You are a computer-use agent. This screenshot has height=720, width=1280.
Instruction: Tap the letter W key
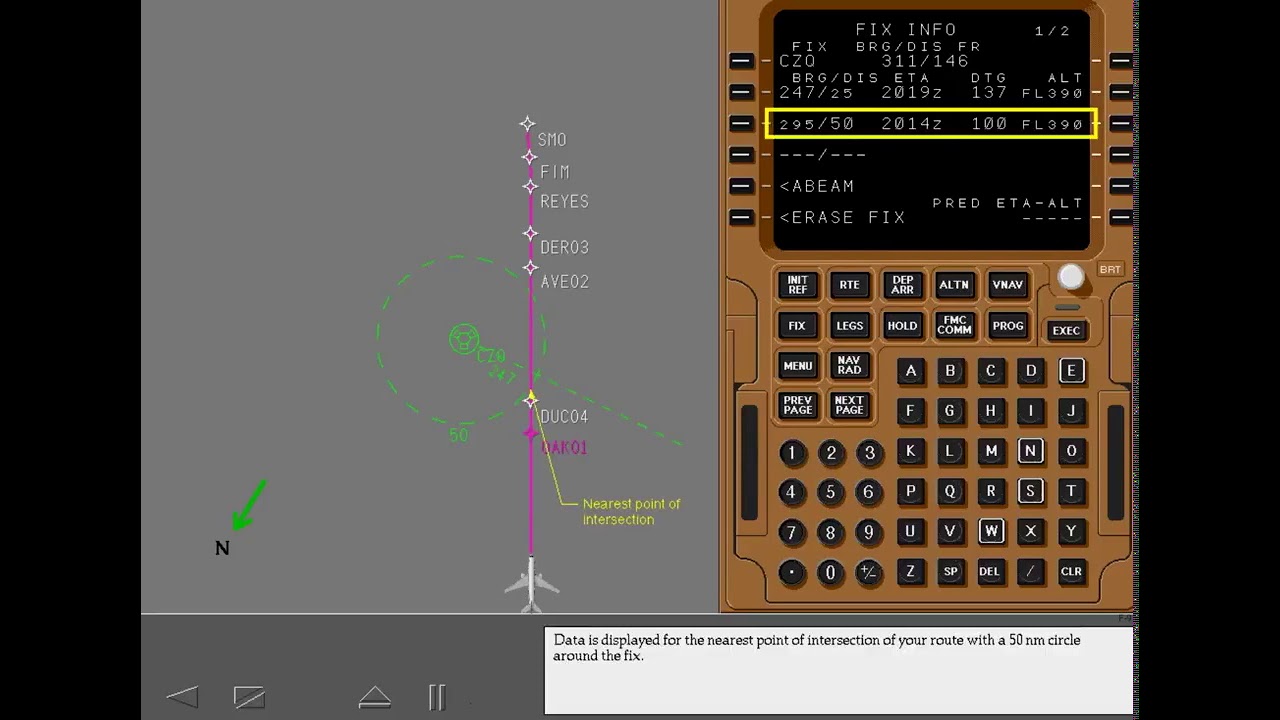click(990, 531)
